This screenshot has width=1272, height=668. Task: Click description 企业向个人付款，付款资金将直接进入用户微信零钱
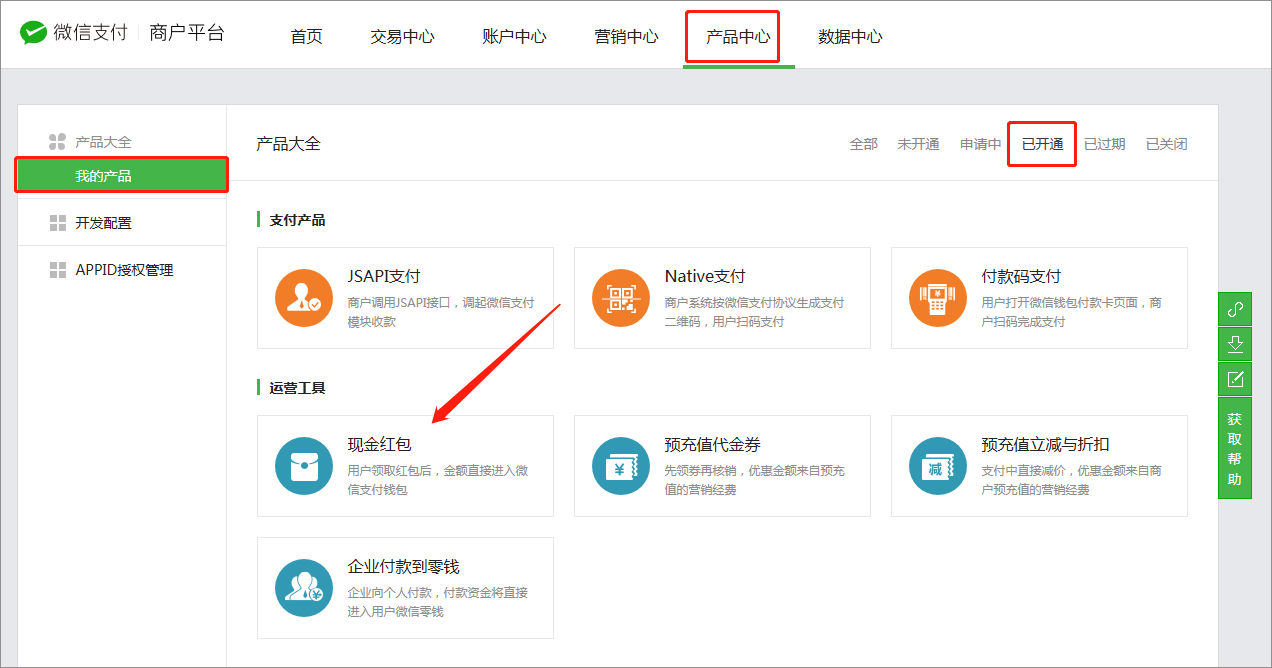click(x=437, y=602)
